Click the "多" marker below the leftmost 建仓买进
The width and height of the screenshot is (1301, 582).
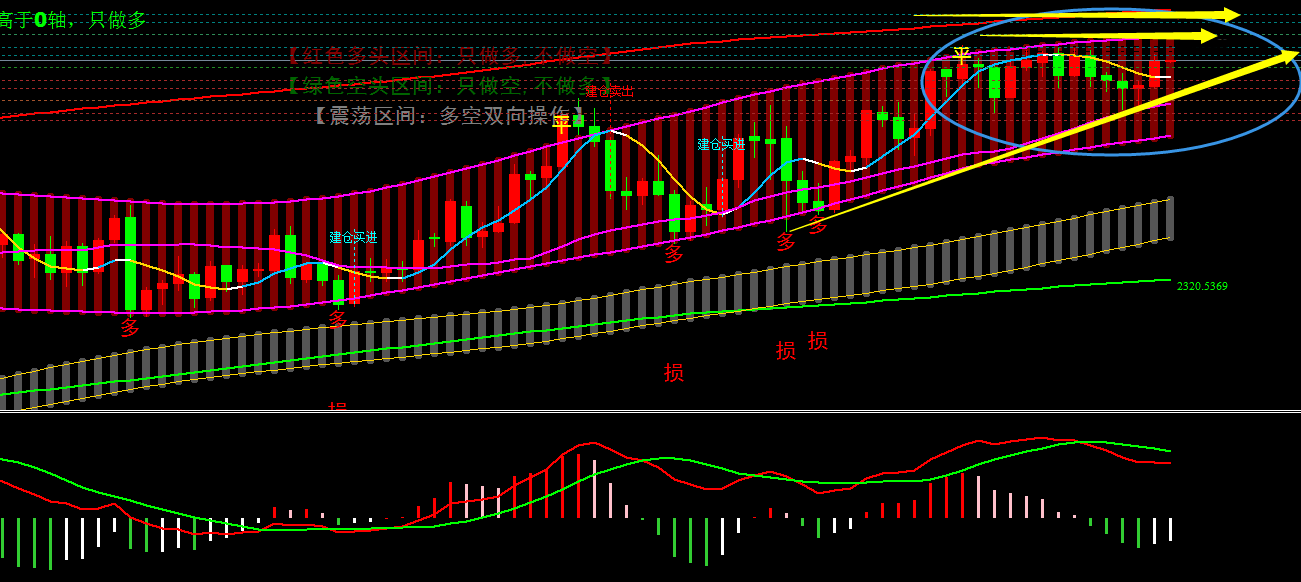click(x=338, y=320)
